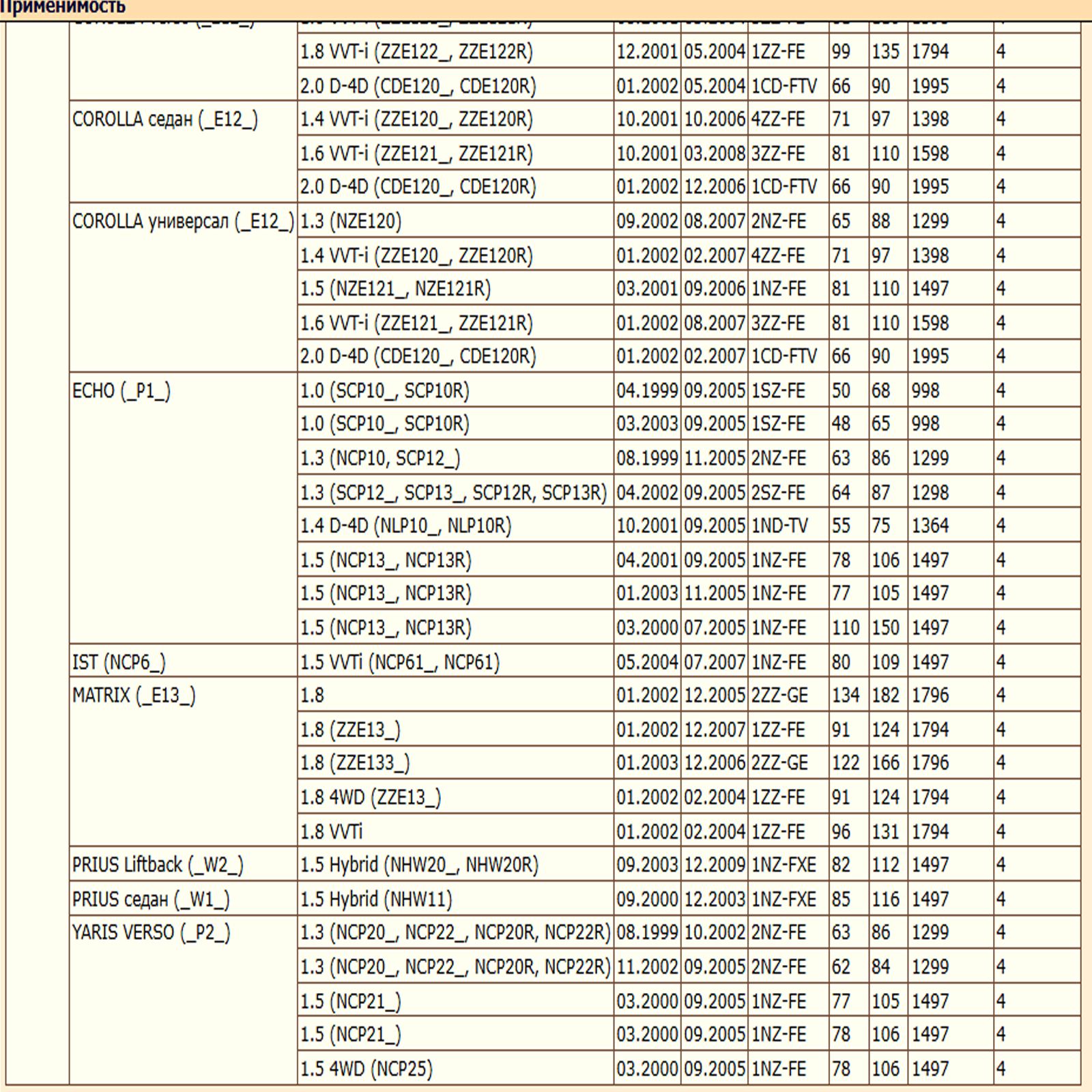Click the ECHO (_P1_) model cell
The width and height of the screenshot is (1092, 1092).
[x=121, y=391]
